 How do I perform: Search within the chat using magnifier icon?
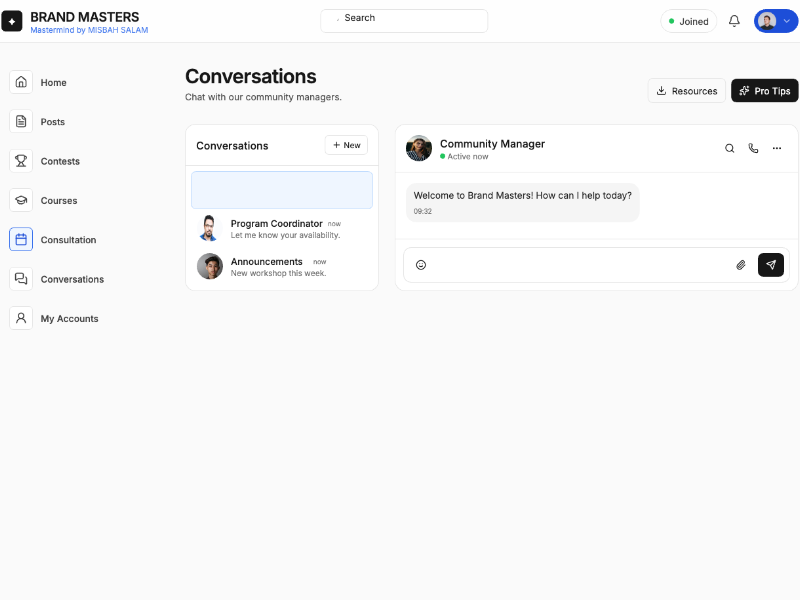730,148
